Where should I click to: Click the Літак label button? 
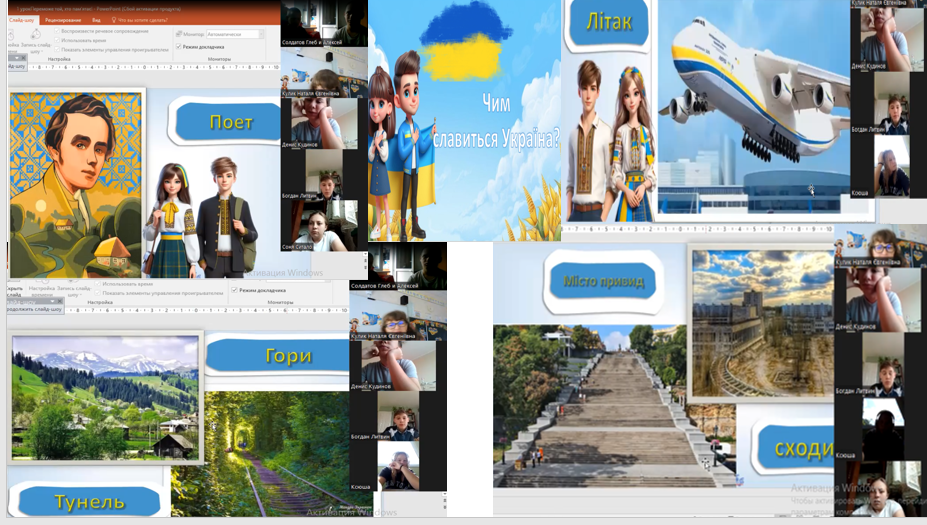pos(609,22)
